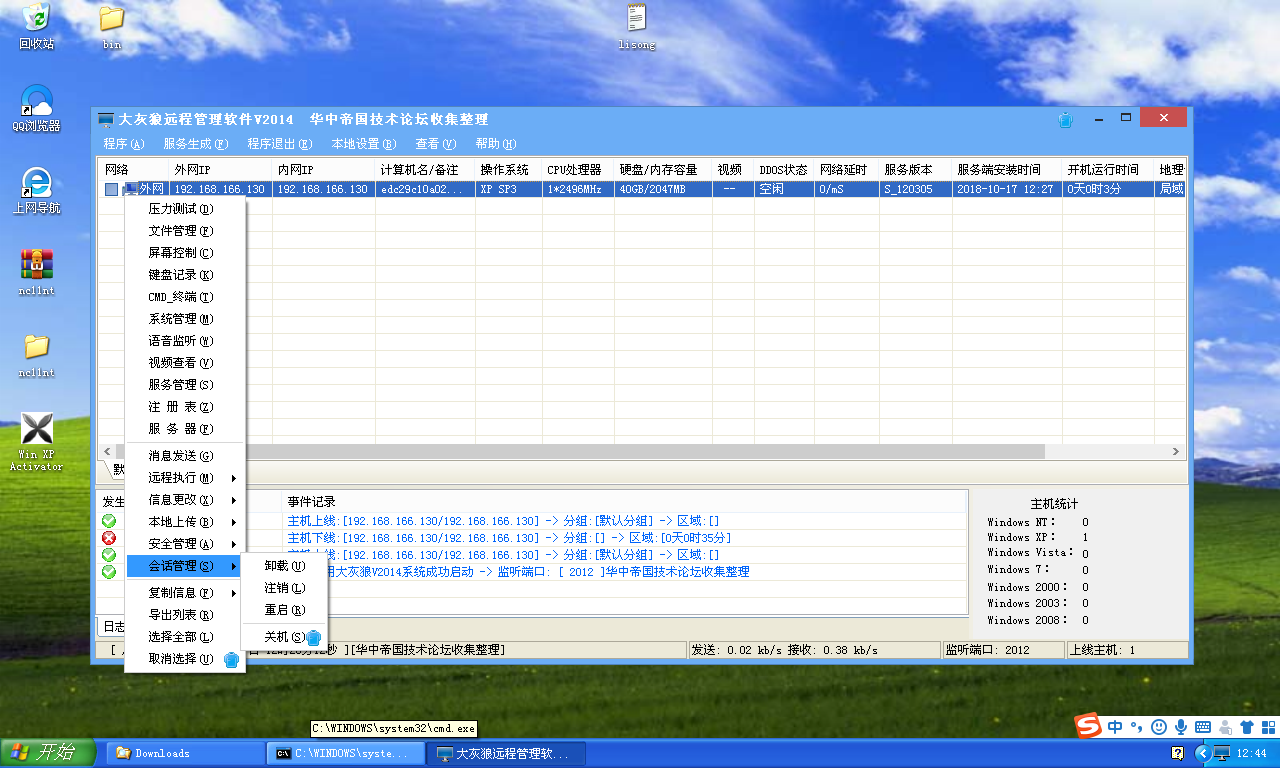Screen dimensions: 1280x768
Task: Click the 开始 Start button
Action: pos(49,753)
